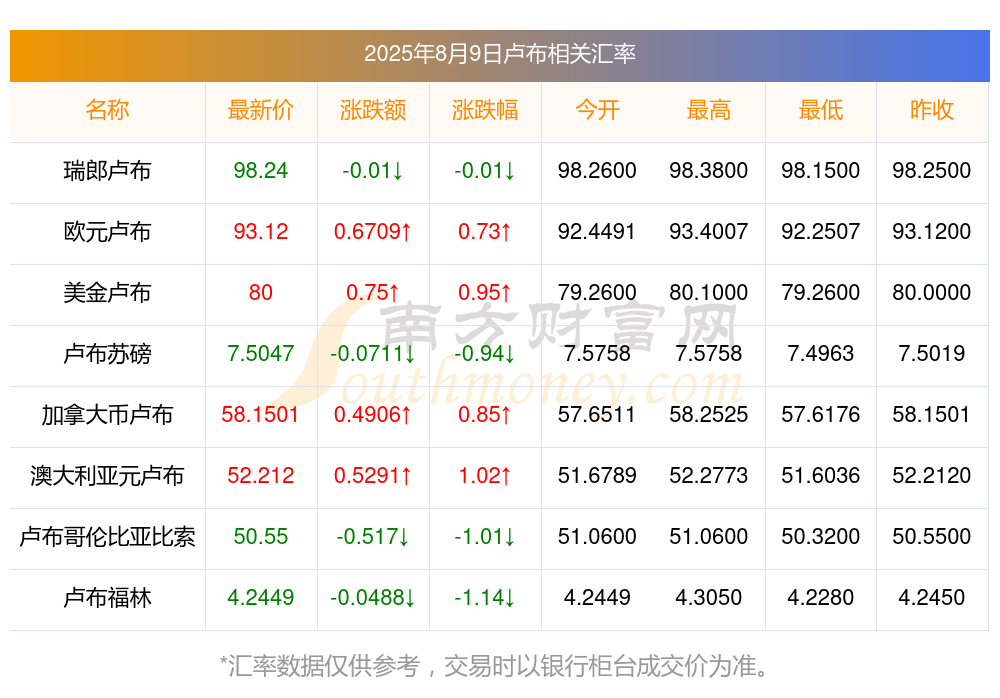
Task: Click the 欧元卢布 row name
Action: (x=107, y=231)
